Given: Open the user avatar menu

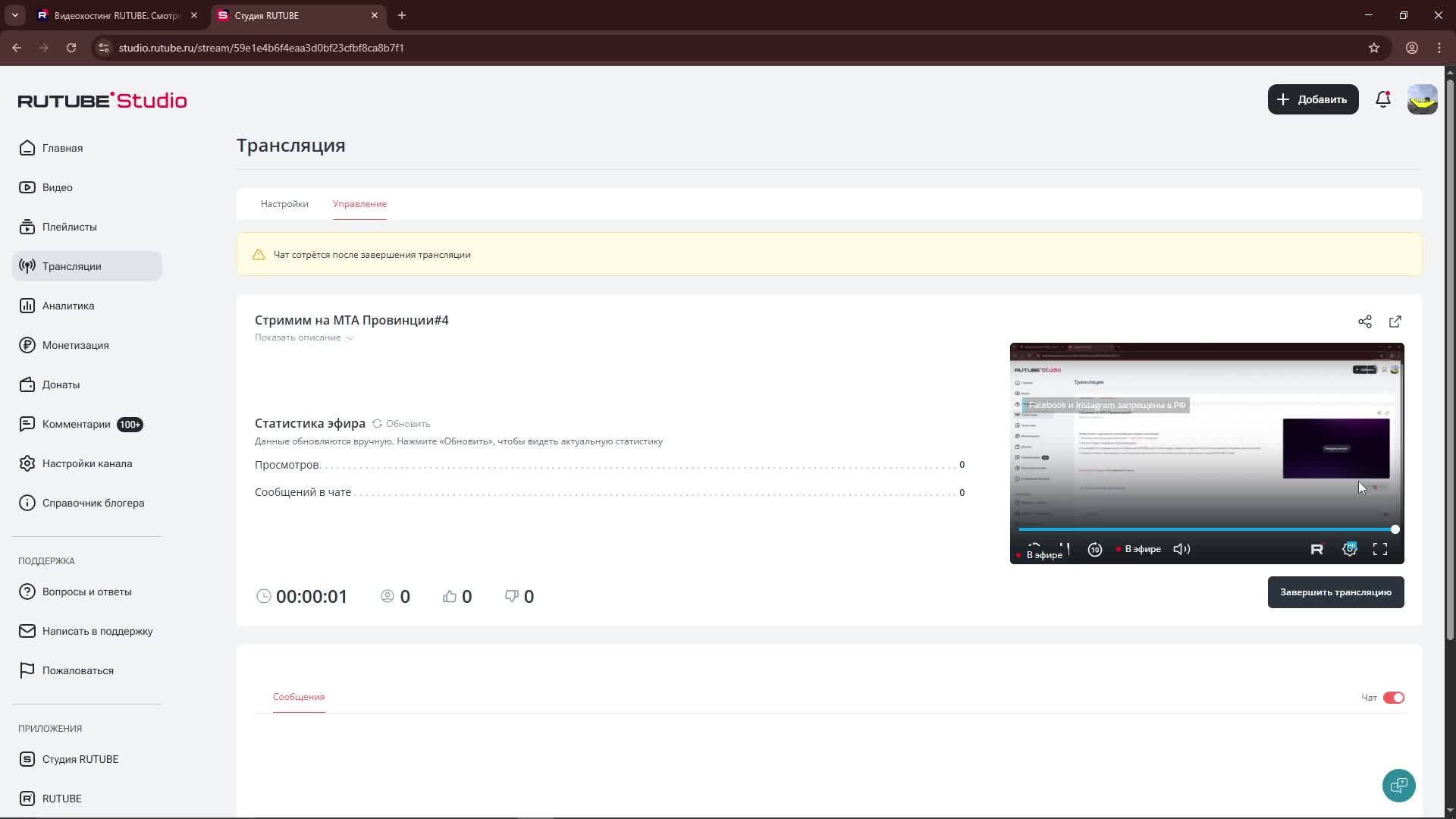Looking at the screenshot, I should coord(1422,99).
